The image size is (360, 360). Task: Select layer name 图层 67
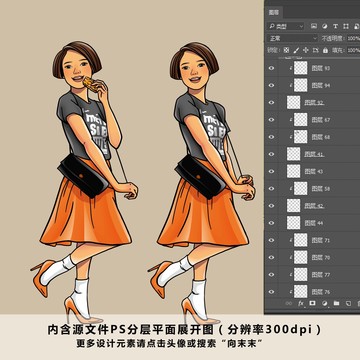tap(321, 120)
